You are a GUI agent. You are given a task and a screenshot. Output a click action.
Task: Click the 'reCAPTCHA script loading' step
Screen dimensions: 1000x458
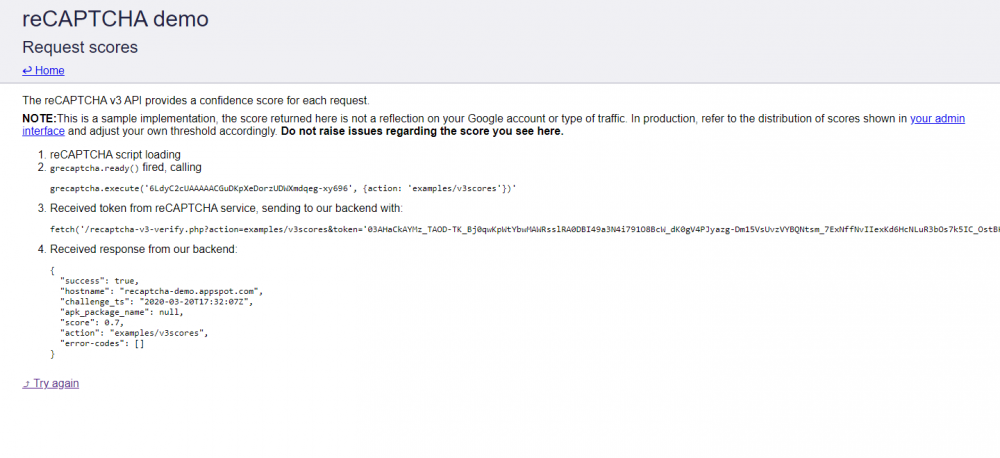[115, 154]
